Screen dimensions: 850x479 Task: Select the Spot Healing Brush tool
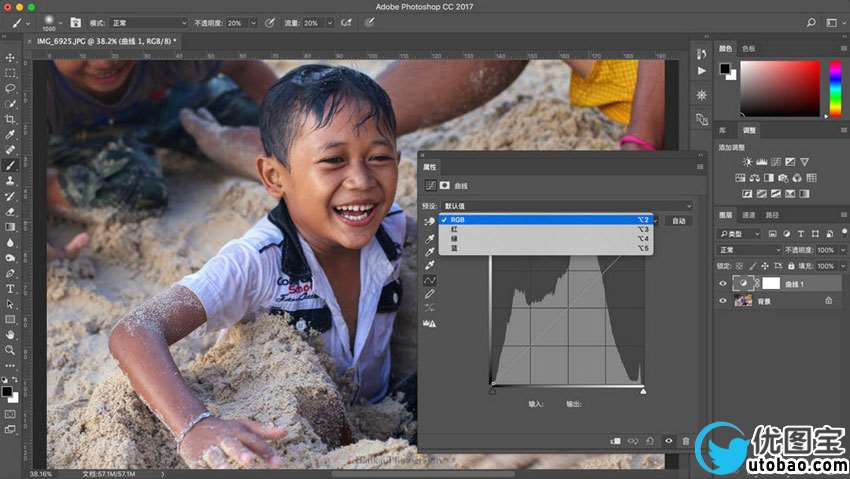pyautogui.click(x=10, y=150)
